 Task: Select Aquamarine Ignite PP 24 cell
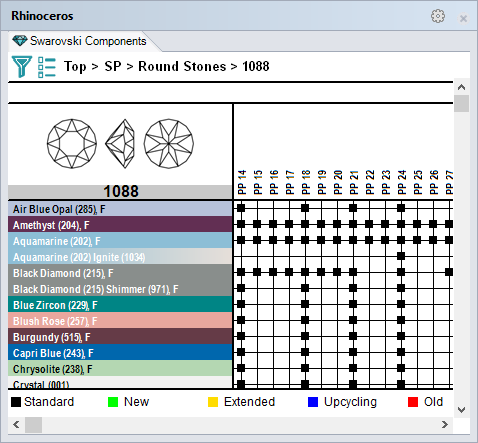(x=401, y=256)
